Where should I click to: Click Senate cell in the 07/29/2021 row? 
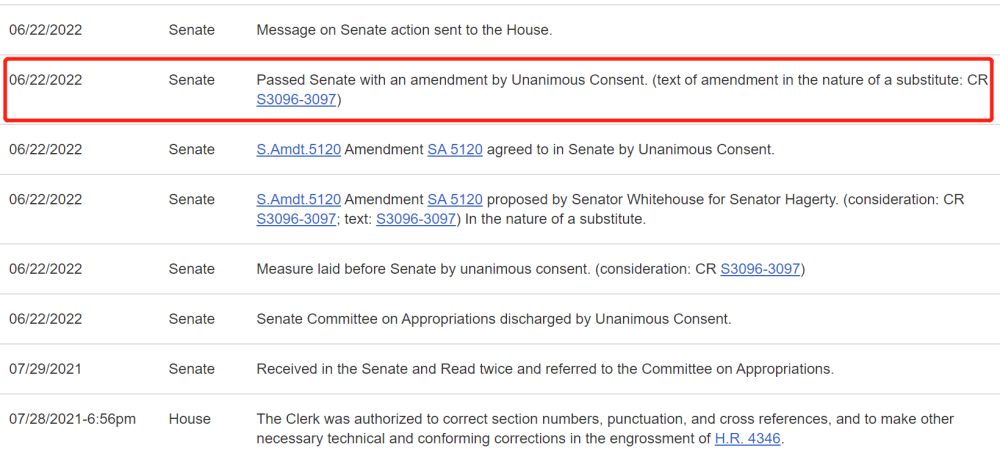(192, 369)
